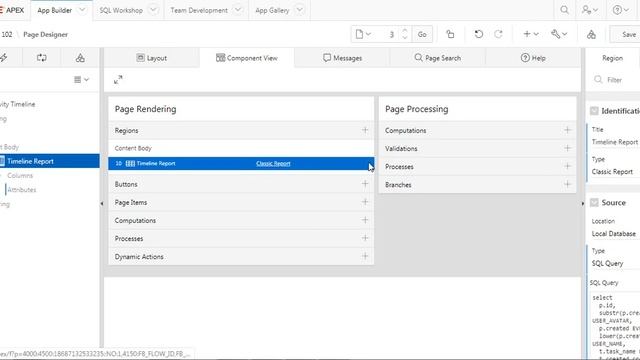Open the source Type dropdown SQL Query
The height and width of the screenshot is (360, 640).
[615, 264]
